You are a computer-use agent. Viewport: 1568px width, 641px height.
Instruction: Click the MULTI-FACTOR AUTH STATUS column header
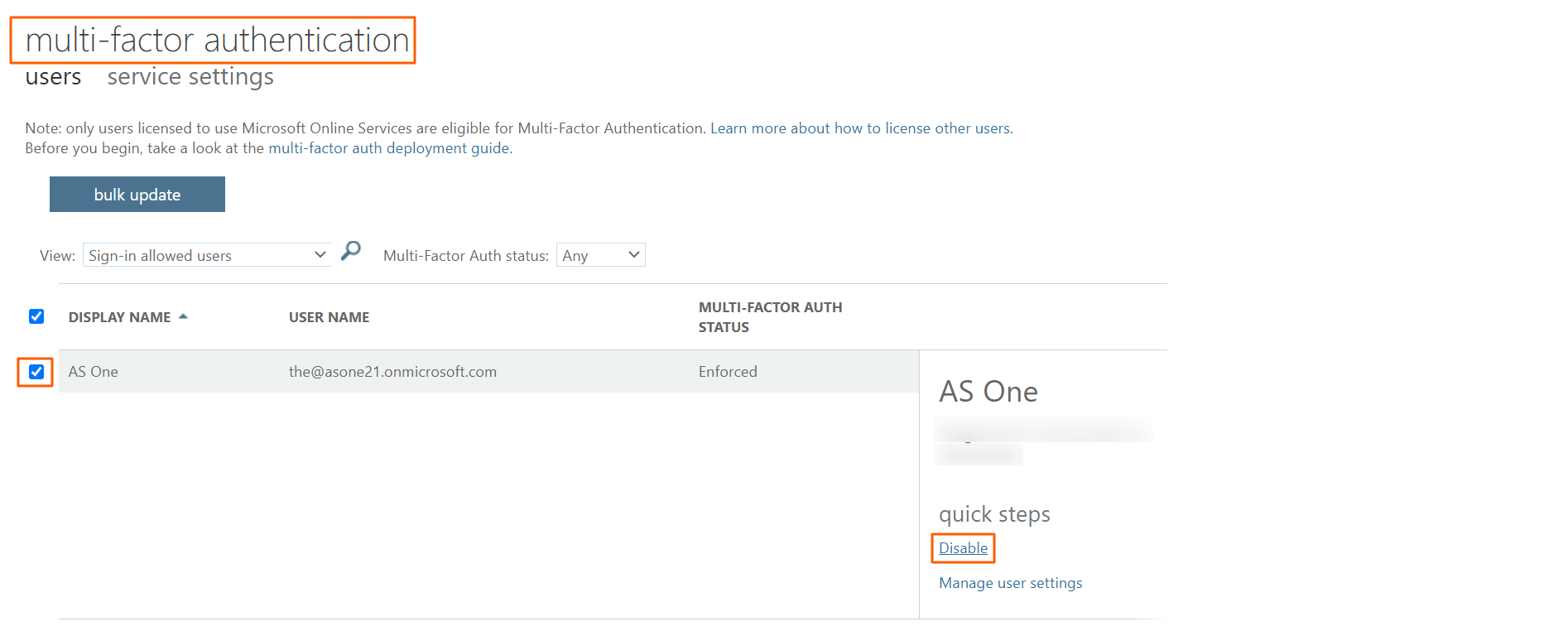click(x=770, y=317)
